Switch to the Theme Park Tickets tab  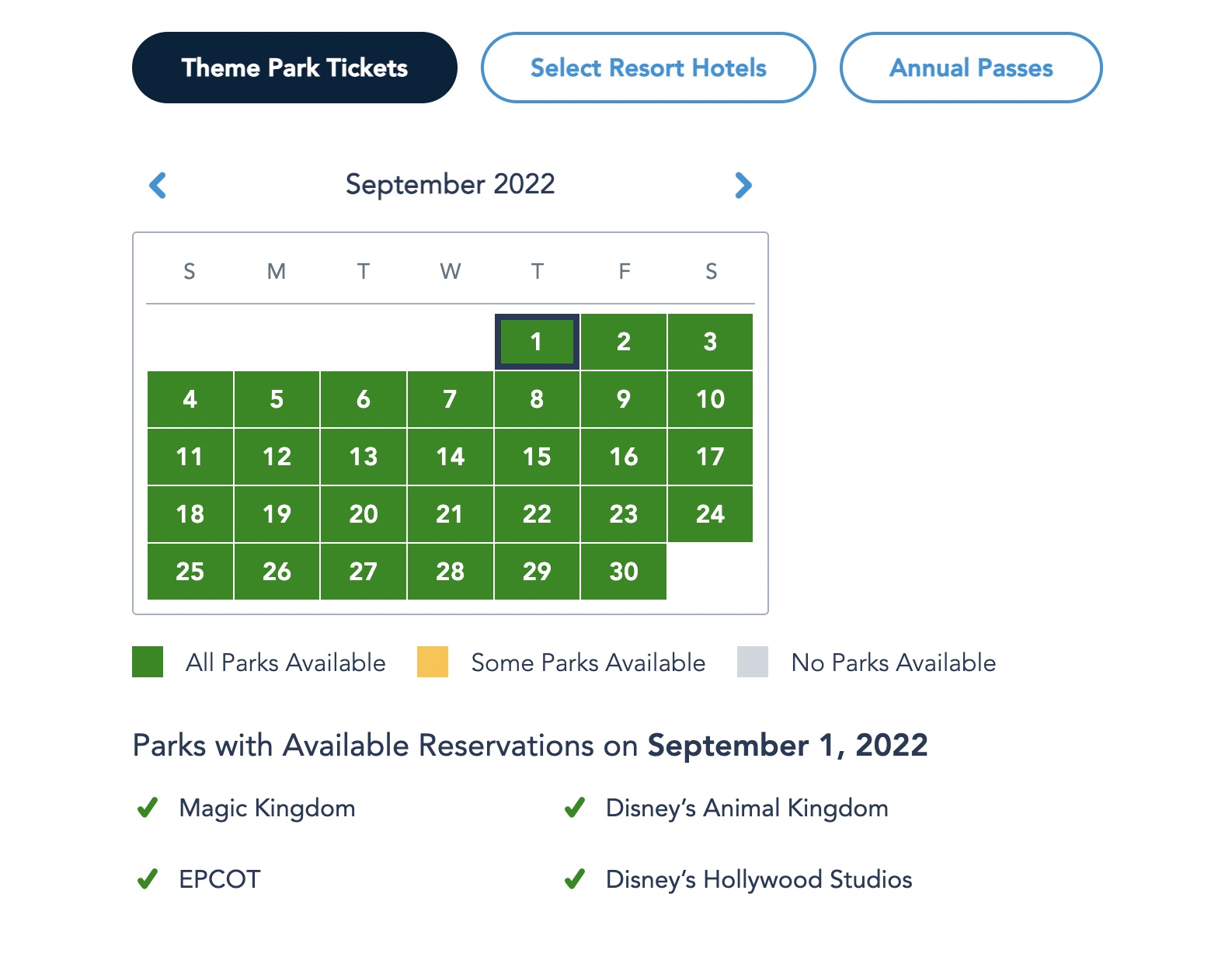[294, 68]
